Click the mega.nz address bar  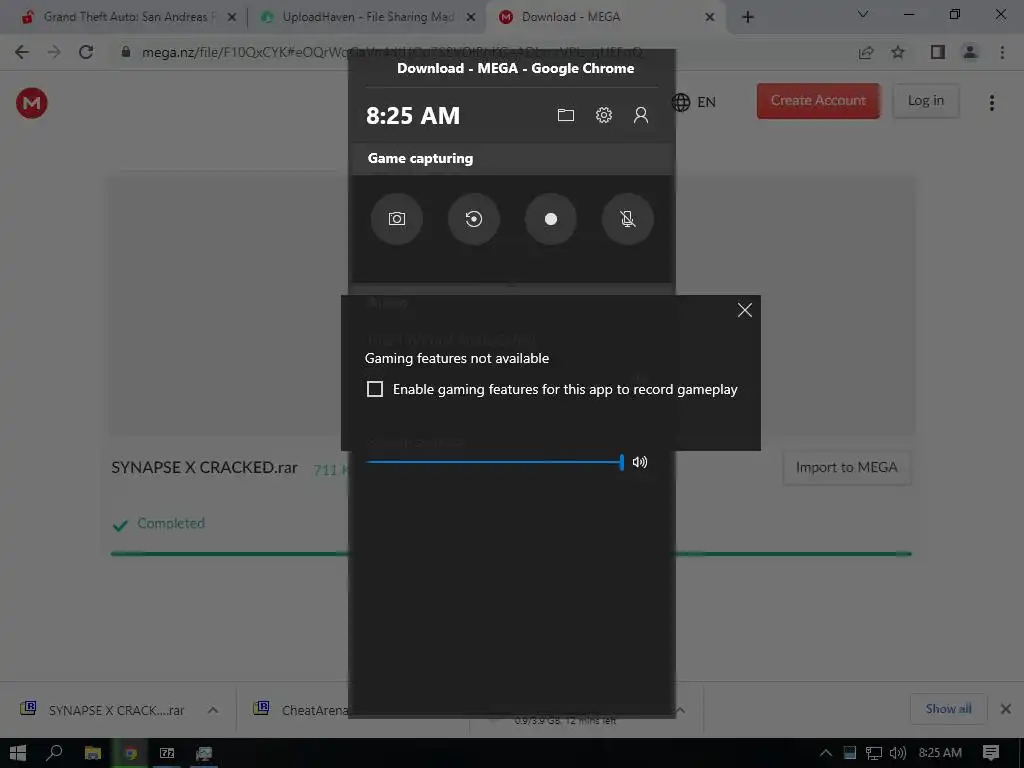(392, 52)
